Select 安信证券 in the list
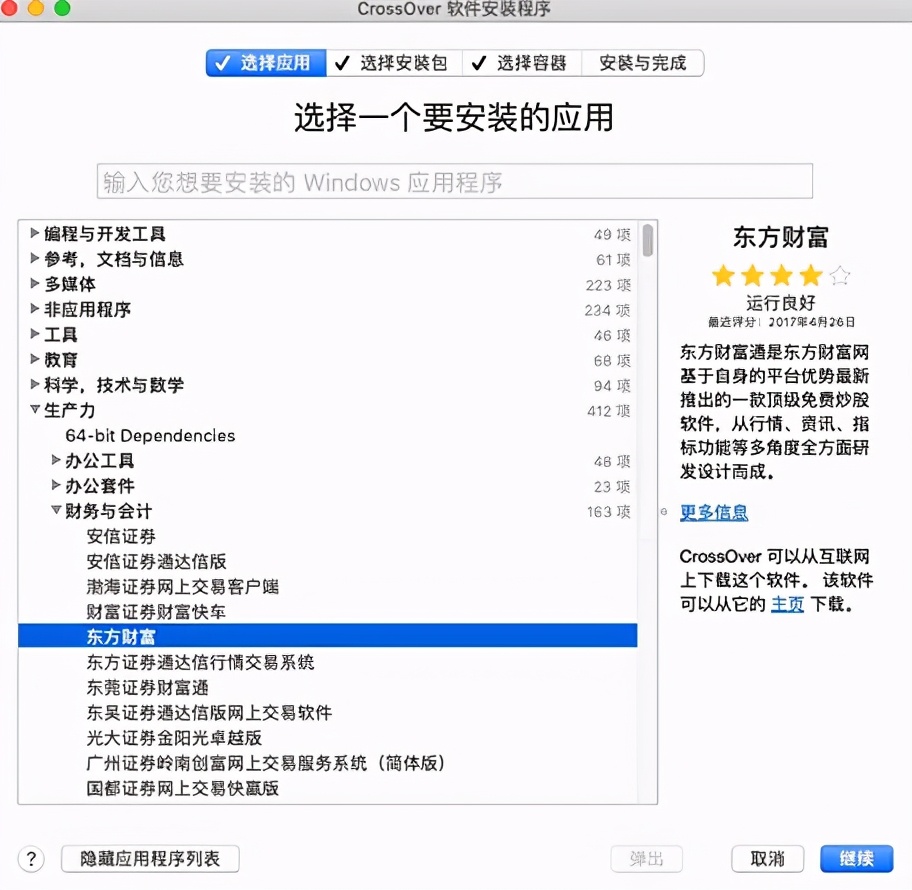The width and height of the screenshot is (912, 890). (121, 536)
